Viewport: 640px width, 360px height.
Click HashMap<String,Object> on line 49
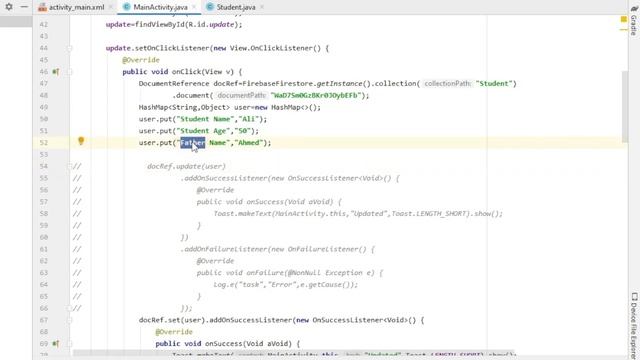184,107
